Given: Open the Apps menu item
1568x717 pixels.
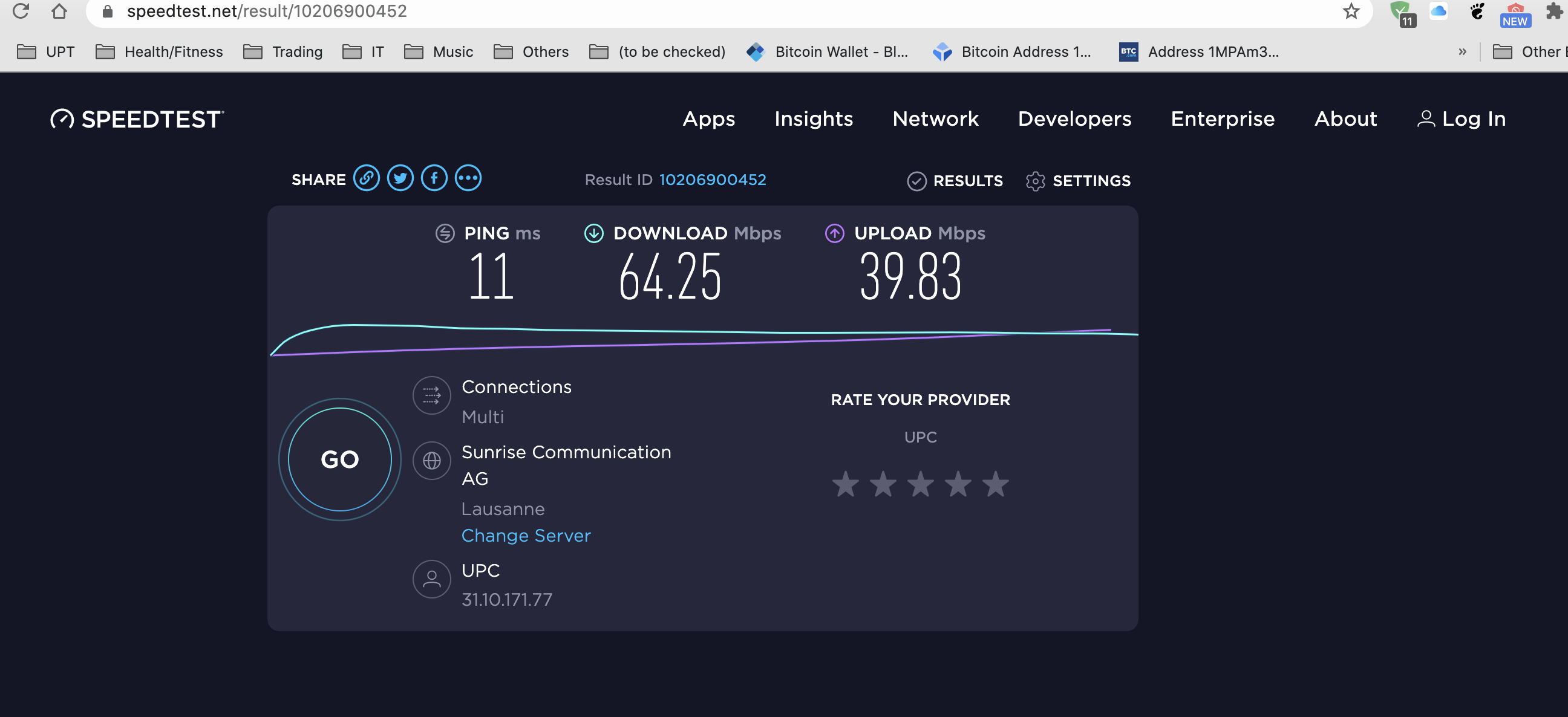Looking at the screenshot, I should point(708,118).
